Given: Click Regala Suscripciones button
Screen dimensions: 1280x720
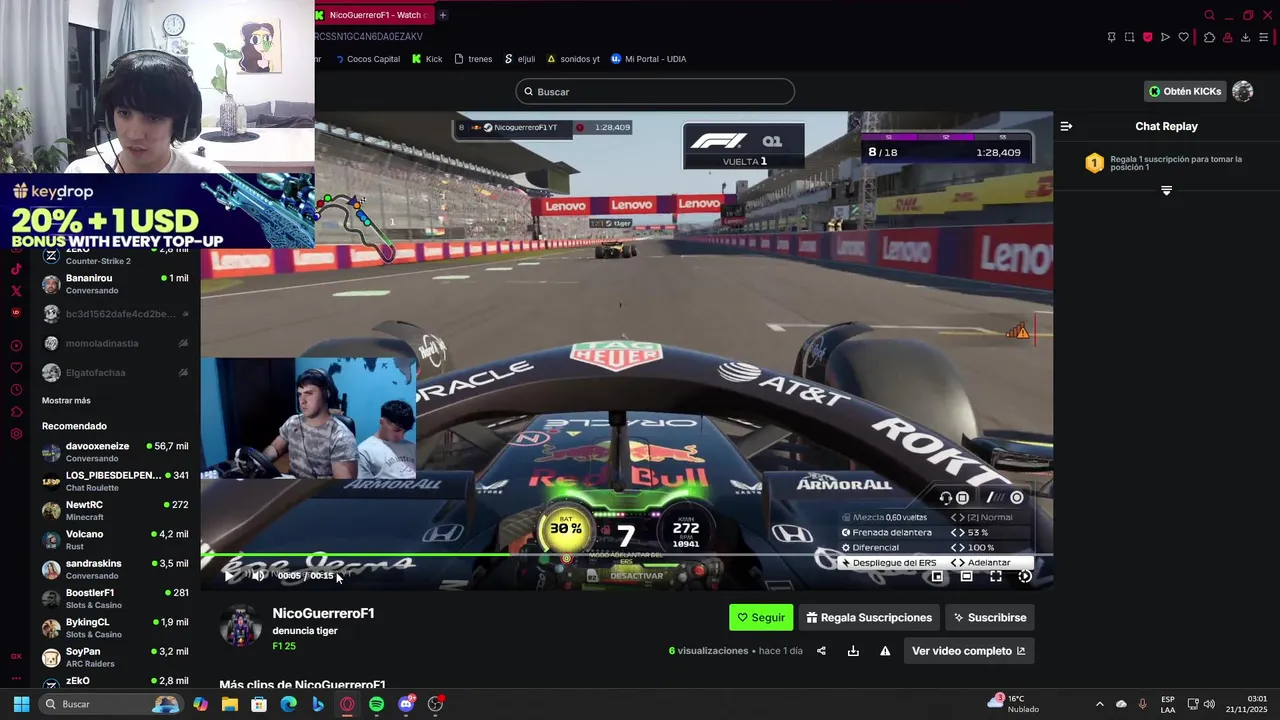Looking at the screenshot, I should point(869,618).
